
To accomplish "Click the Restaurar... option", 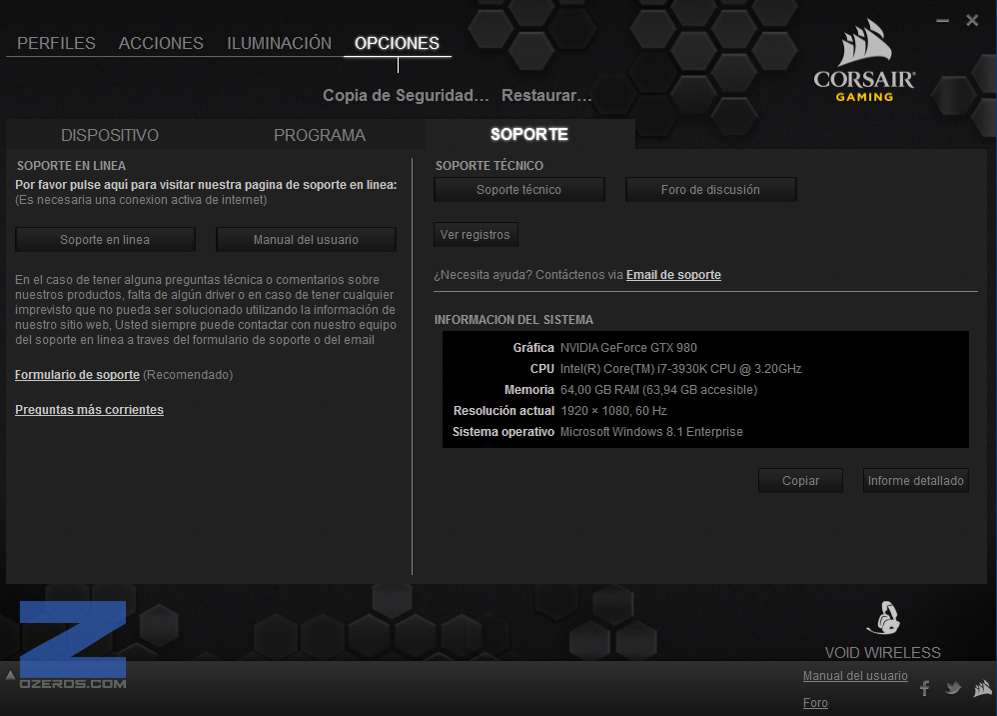I will [x=547, y=95].
